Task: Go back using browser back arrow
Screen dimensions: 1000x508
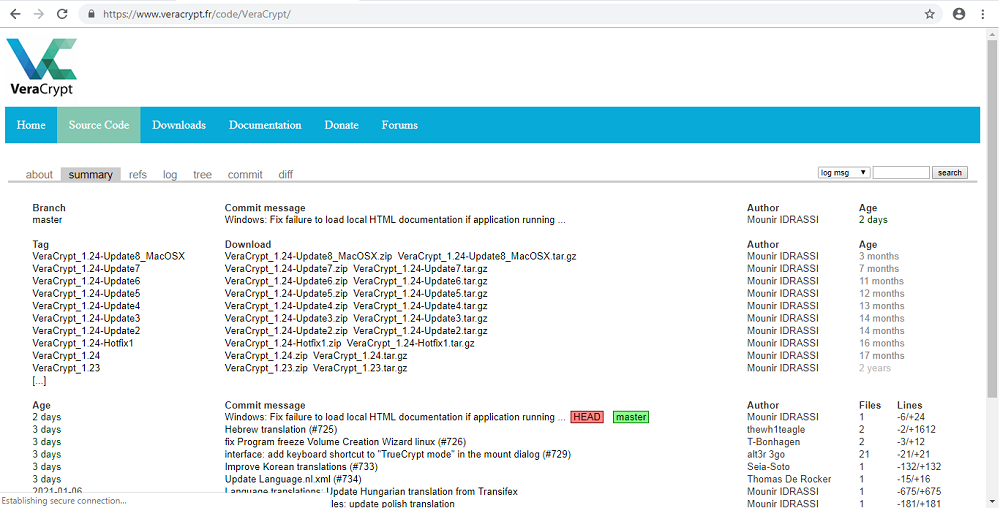Action: tap(15, 14)
